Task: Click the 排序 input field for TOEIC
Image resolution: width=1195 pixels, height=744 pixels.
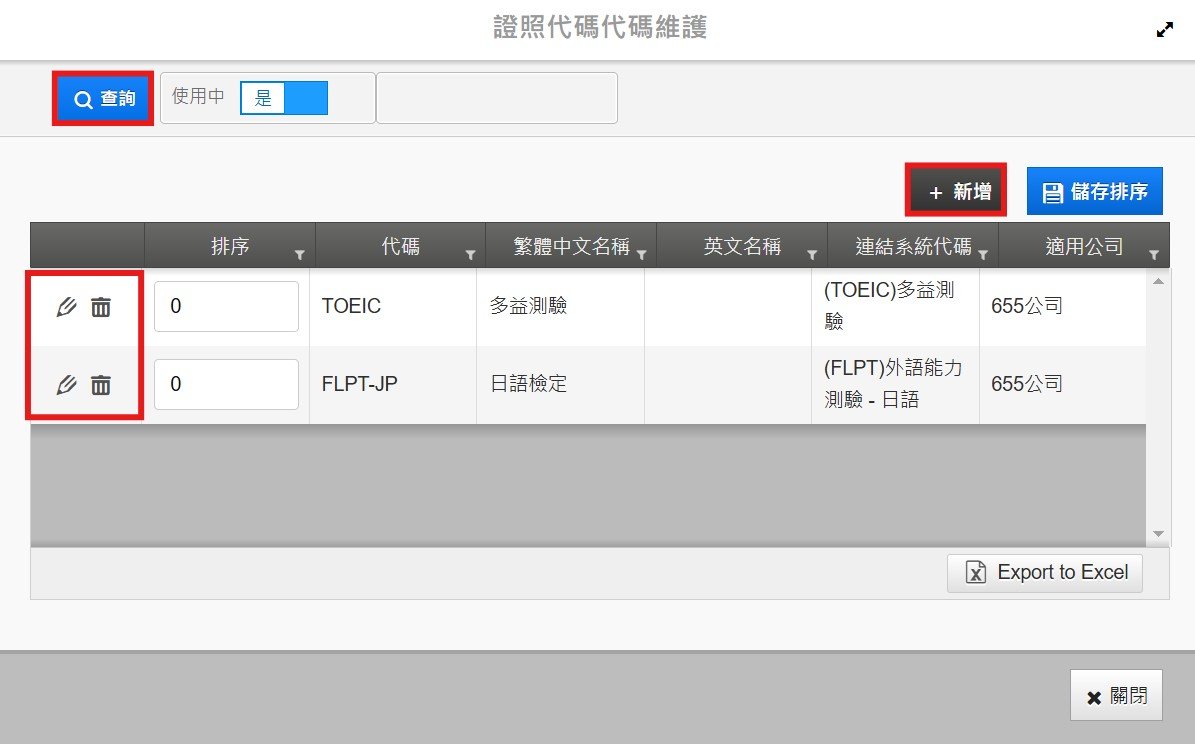Action: [x=226, y=306]
